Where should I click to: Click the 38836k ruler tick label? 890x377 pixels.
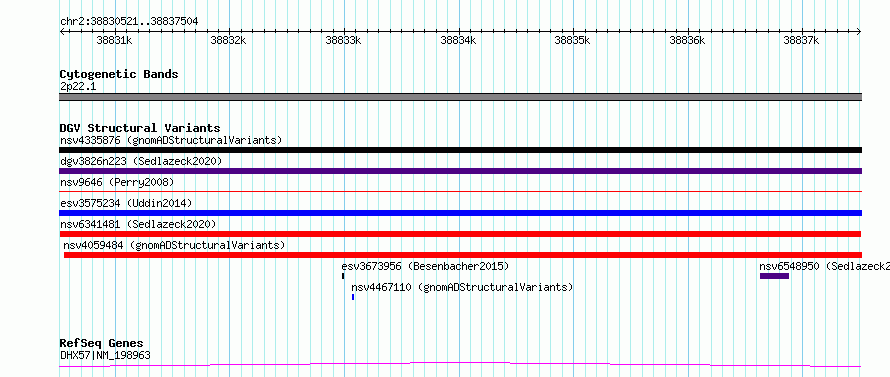(687, 40)
